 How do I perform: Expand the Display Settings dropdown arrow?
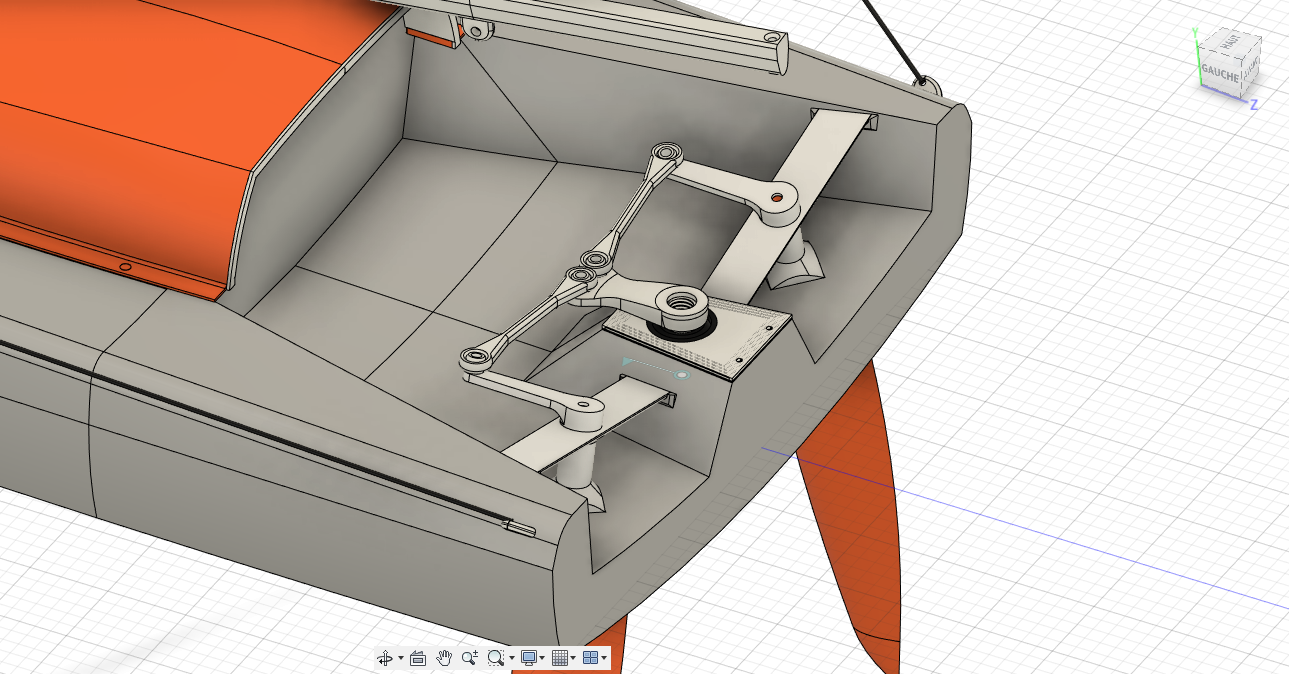pyautogui.click(x=542, y=658)
